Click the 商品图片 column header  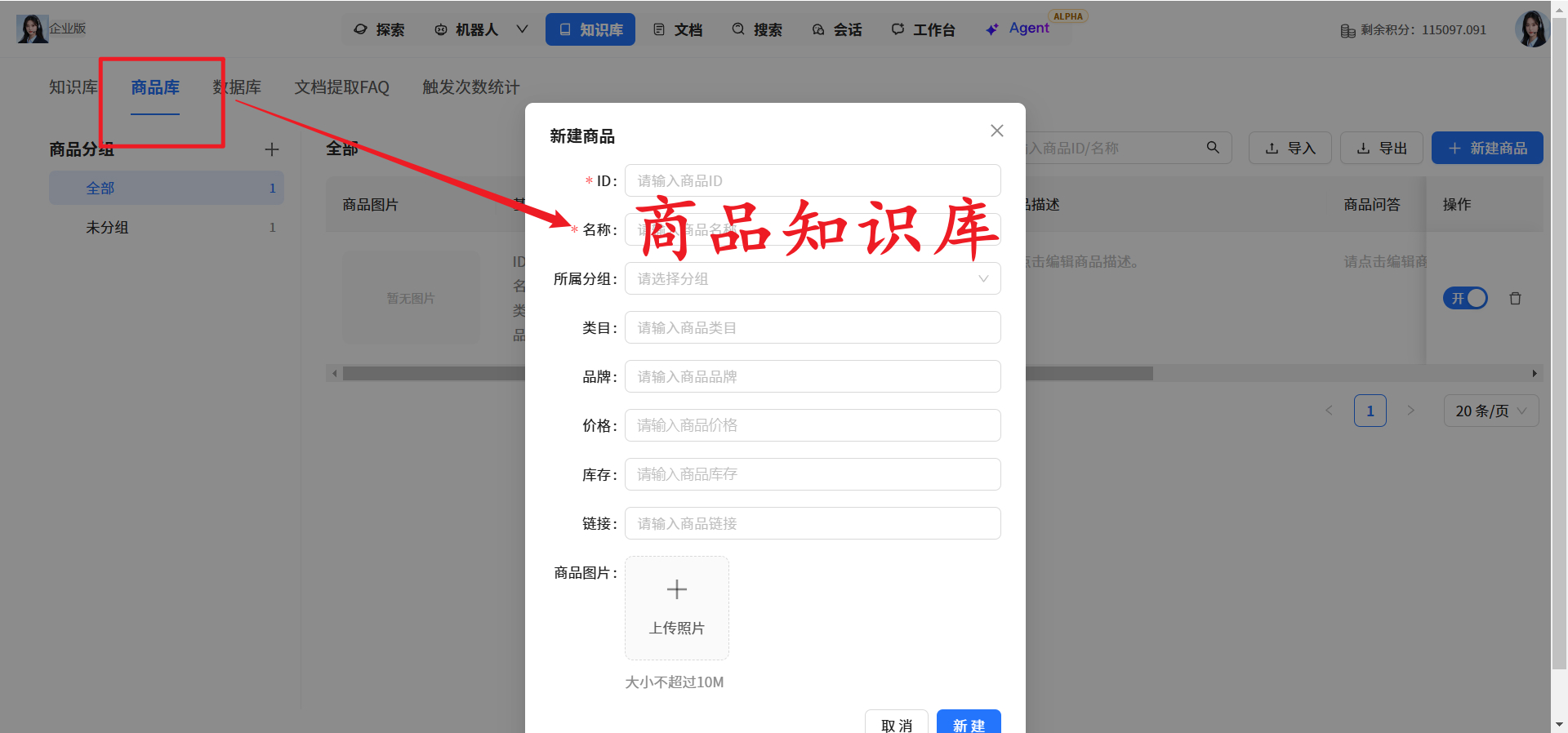pos(370,204)
